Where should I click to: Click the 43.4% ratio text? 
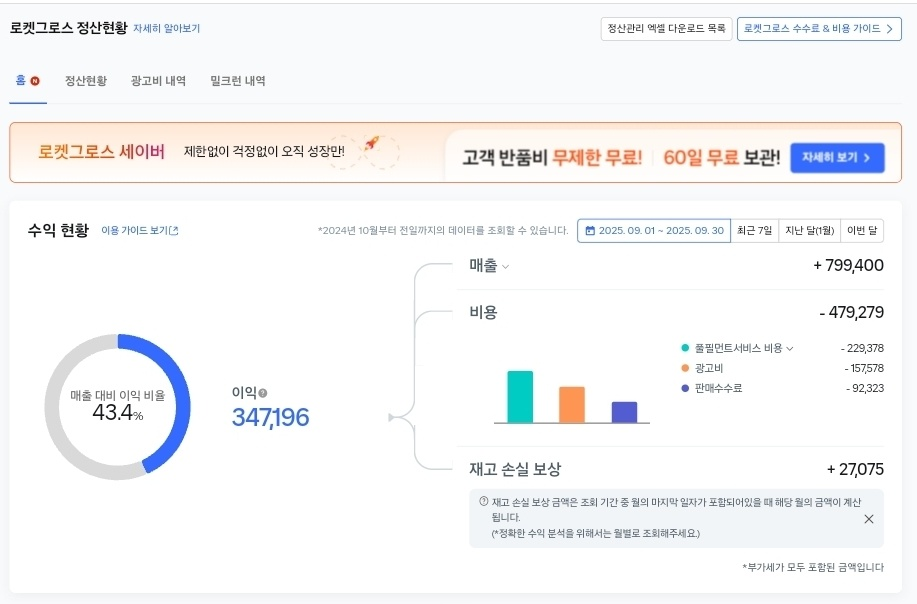[x=118, y=413]
